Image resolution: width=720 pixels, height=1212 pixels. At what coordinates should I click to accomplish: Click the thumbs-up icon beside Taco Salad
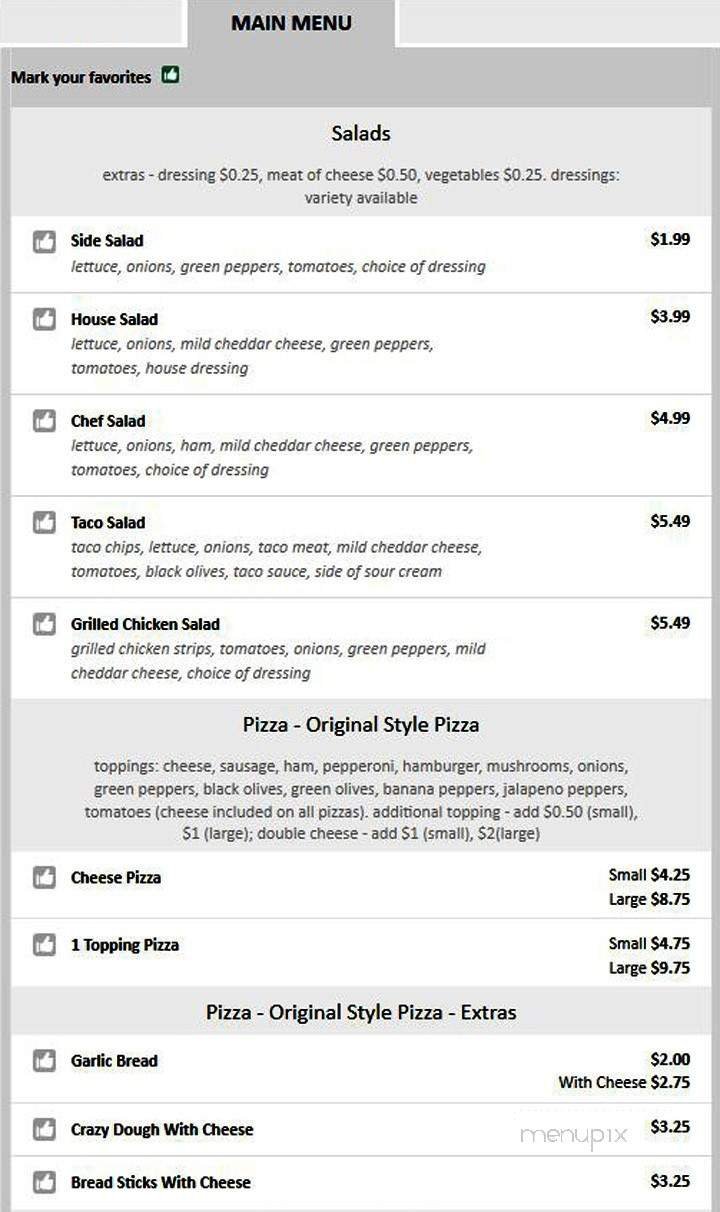(x=43, y=522)
